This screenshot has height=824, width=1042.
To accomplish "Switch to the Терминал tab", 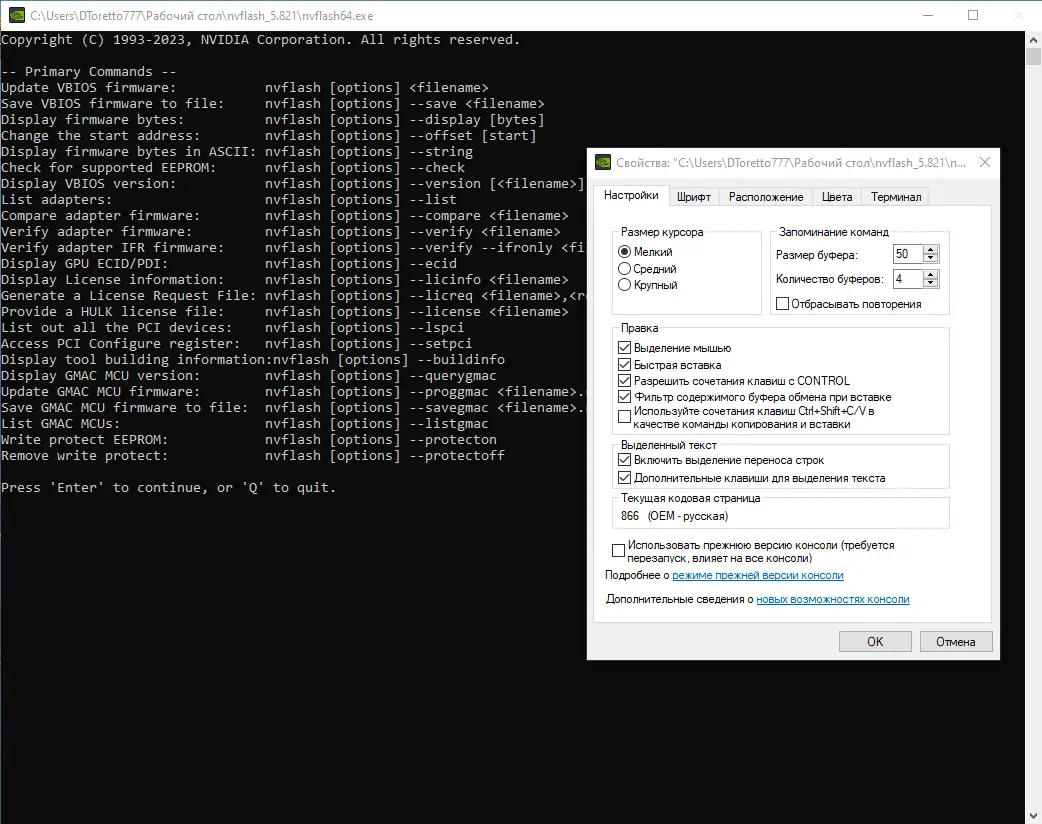I will click(896, 197).
